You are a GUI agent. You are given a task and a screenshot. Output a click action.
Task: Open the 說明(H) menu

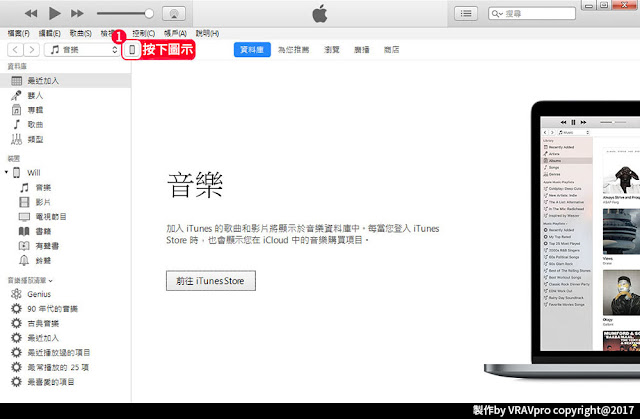coord(207,33)
